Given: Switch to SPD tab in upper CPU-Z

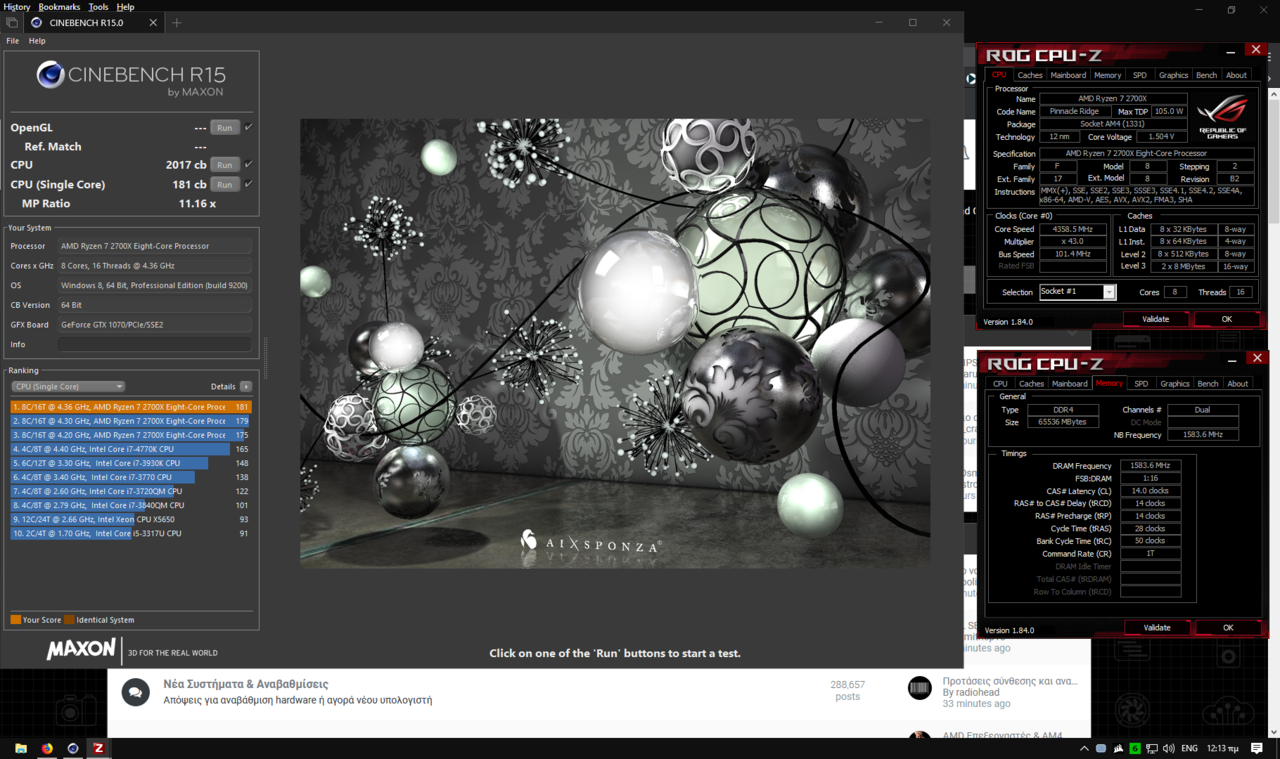Looking at the screenshot, I should click(x=1140, y=75).
